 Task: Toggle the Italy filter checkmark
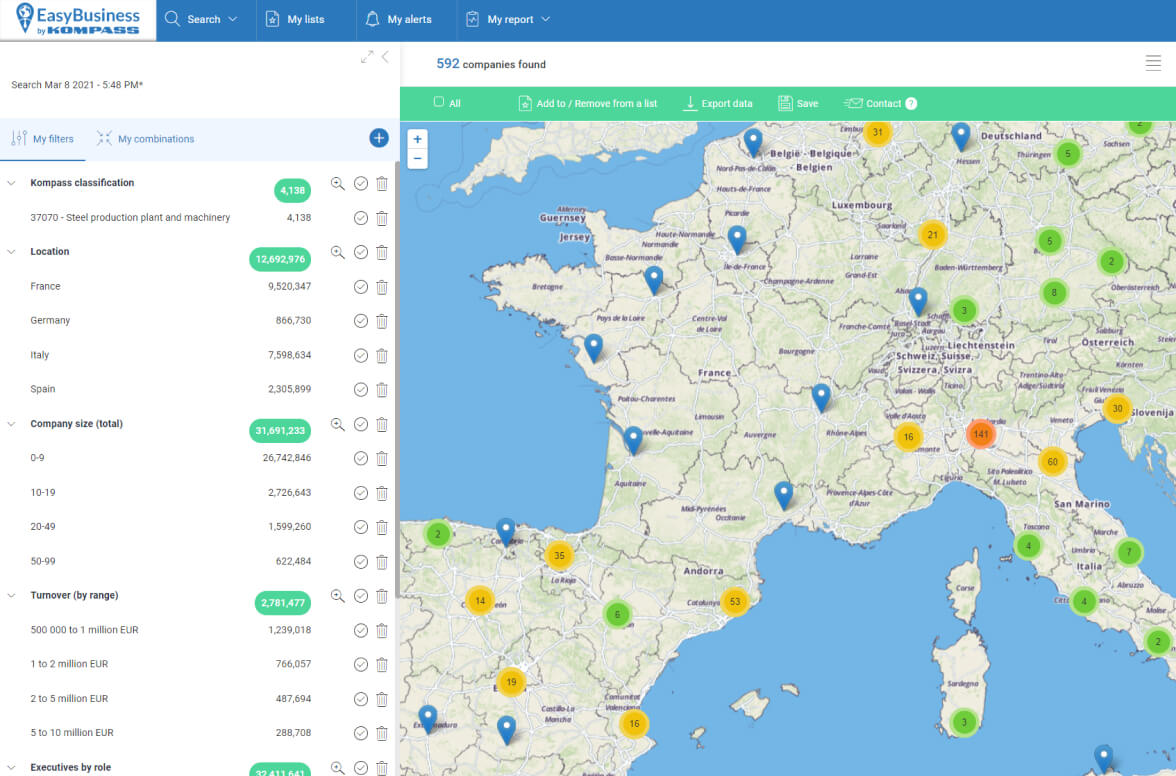(x=361, y=356)
